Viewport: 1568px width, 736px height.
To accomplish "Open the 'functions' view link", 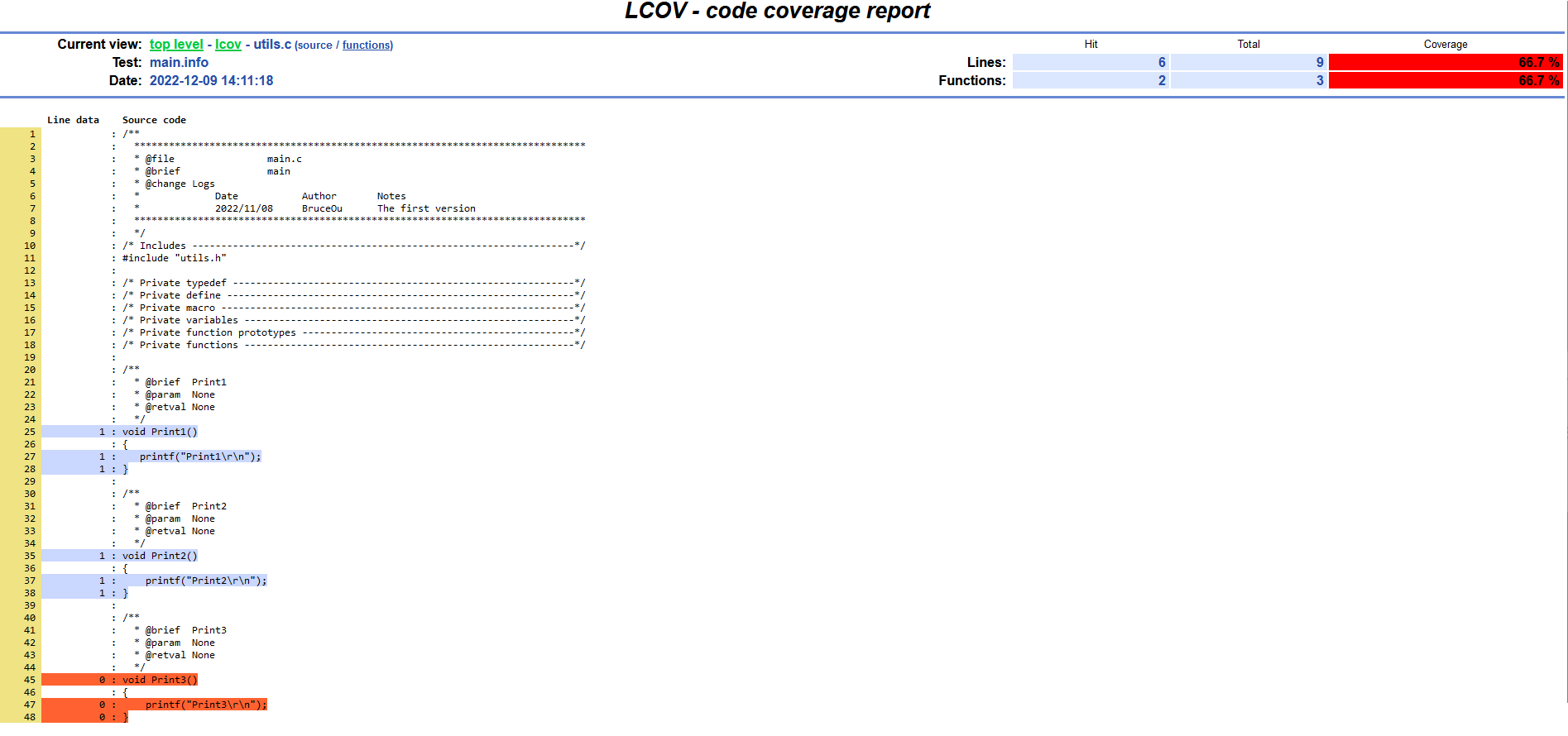I will [367, 45].
